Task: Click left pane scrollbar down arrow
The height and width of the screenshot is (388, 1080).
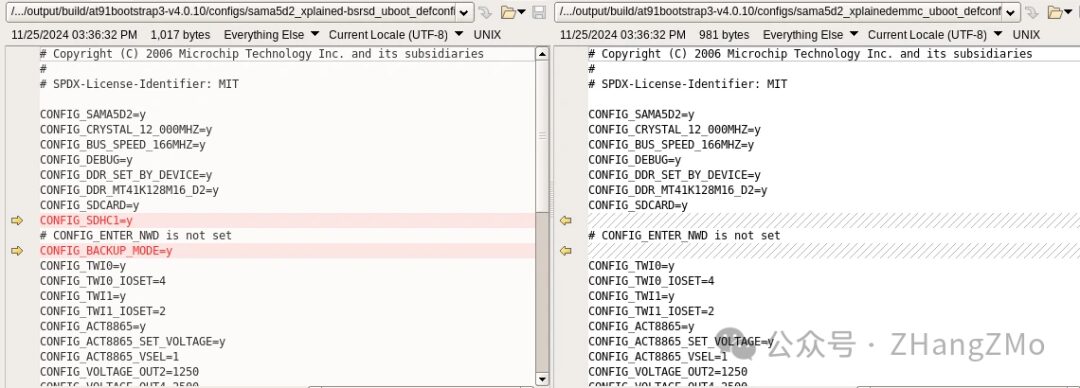Action: point(542,379)
